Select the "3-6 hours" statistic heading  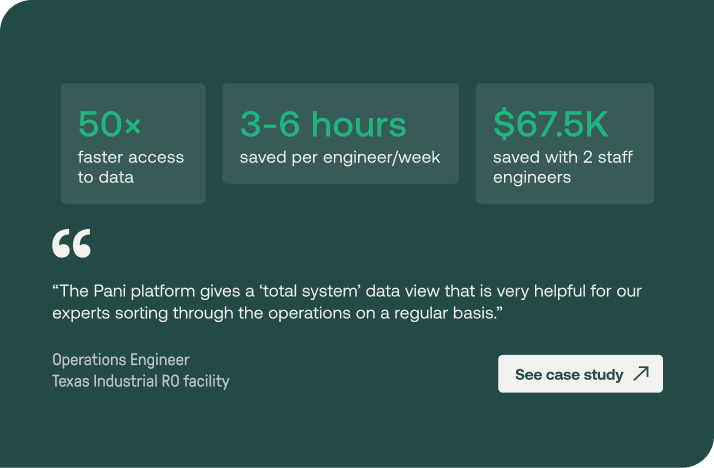click(323, 124)
